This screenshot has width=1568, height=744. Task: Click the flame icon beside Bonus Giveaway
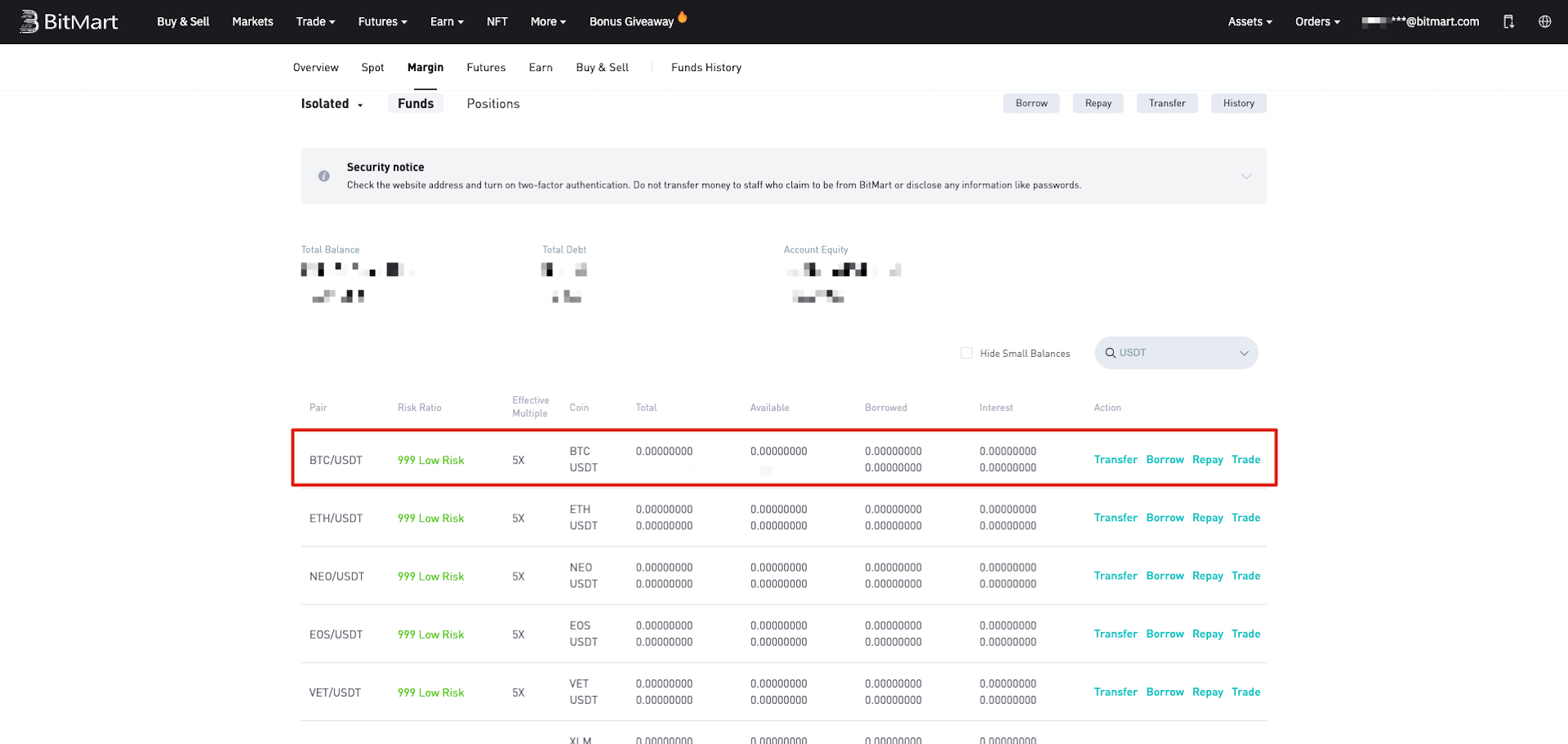point(683,17)
